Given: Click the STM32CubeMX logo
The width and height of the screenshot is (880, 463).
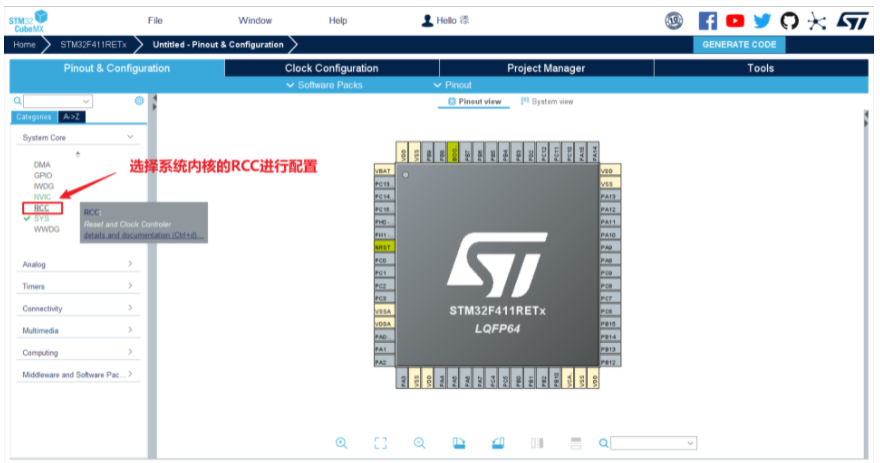Looking at the screenshot, I should 28,21.
